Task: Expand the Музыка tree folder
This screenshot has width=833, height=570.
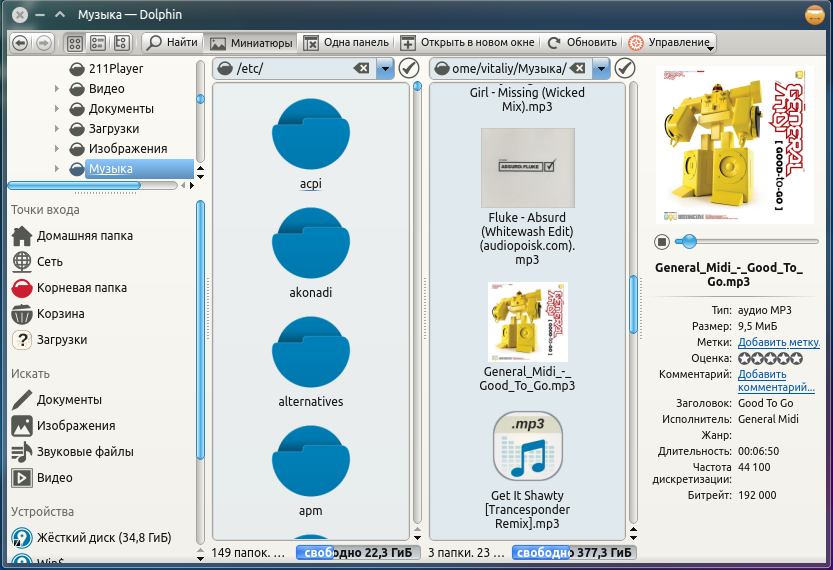Action: tap(57, 169)
